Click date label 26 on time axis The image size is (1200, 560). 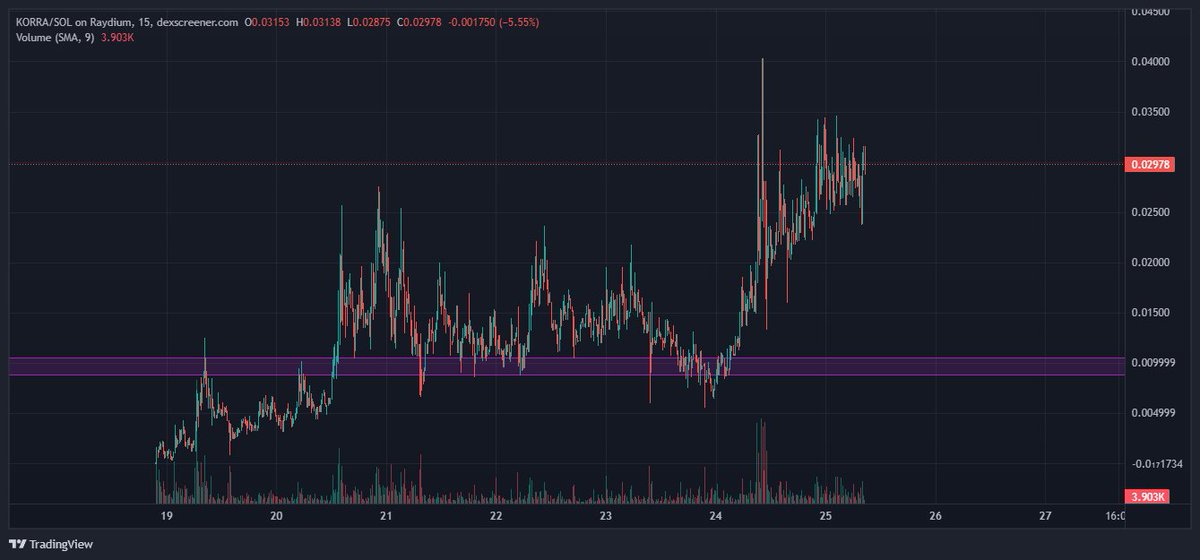click(x=935, y=516)
